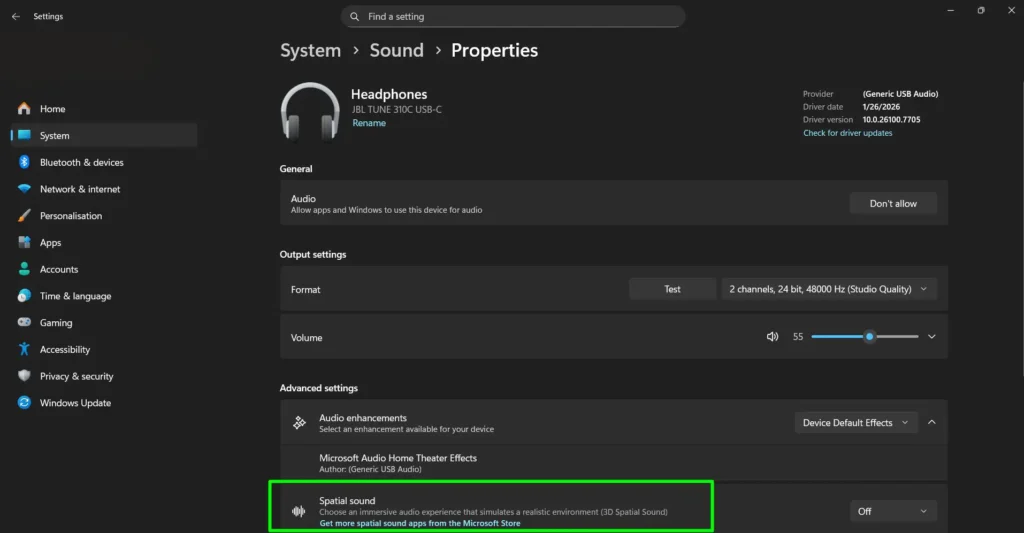
Task: Click the Privacy & security item
Action: (x=104, y=376)
